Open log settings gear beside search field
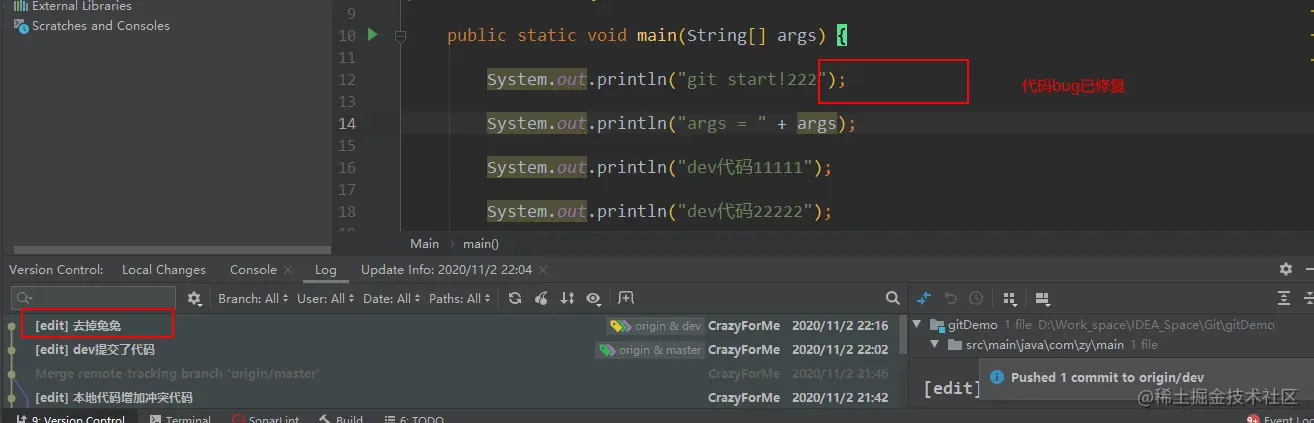This screenshot has width=1314, height=423. coord(195,298)
